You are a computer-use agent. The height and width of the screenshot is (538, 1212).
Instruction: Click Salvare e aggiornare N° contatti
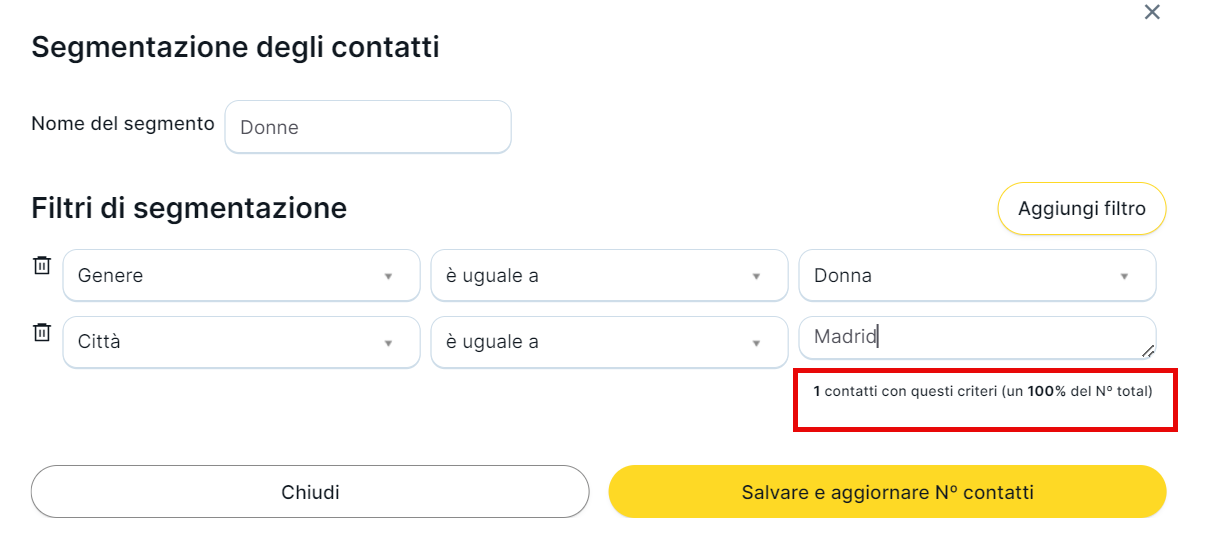tap(887, 492)
